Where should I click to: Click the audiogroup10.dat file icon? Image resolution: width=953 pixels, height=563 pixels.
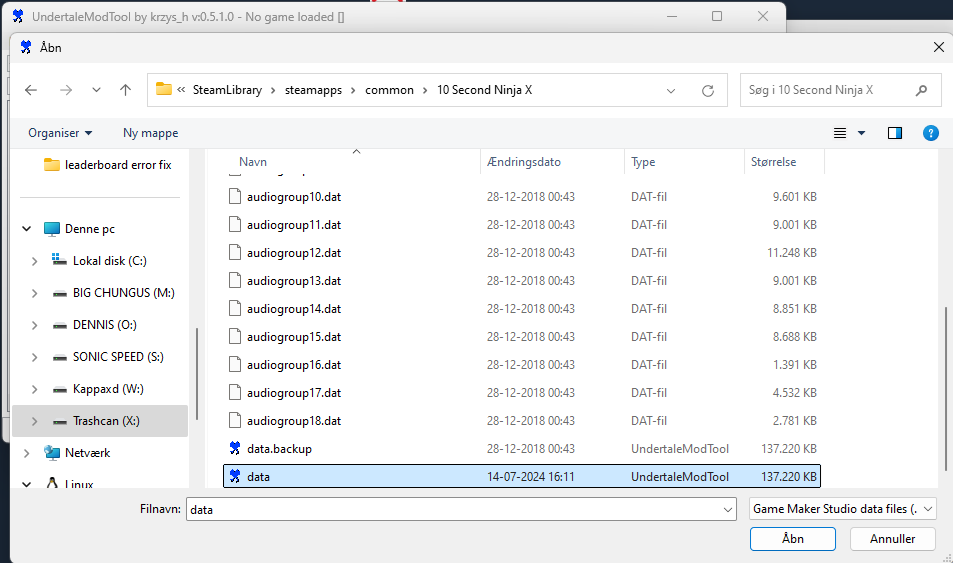point(235,196)
